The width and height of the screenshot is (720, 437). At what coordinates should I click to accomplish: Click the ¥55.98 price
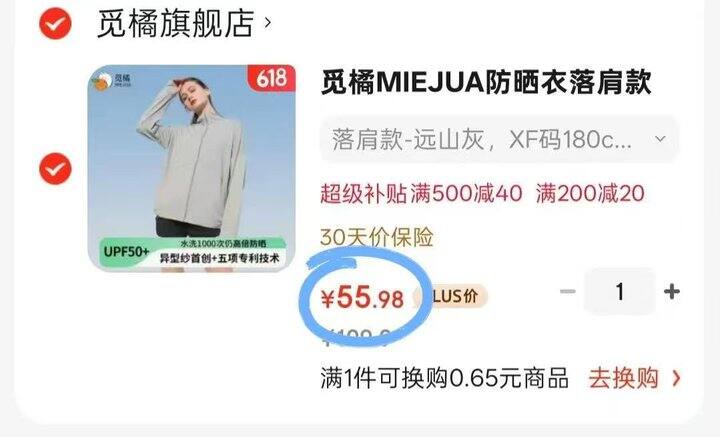pyautogui.click(x=362, y=297)
